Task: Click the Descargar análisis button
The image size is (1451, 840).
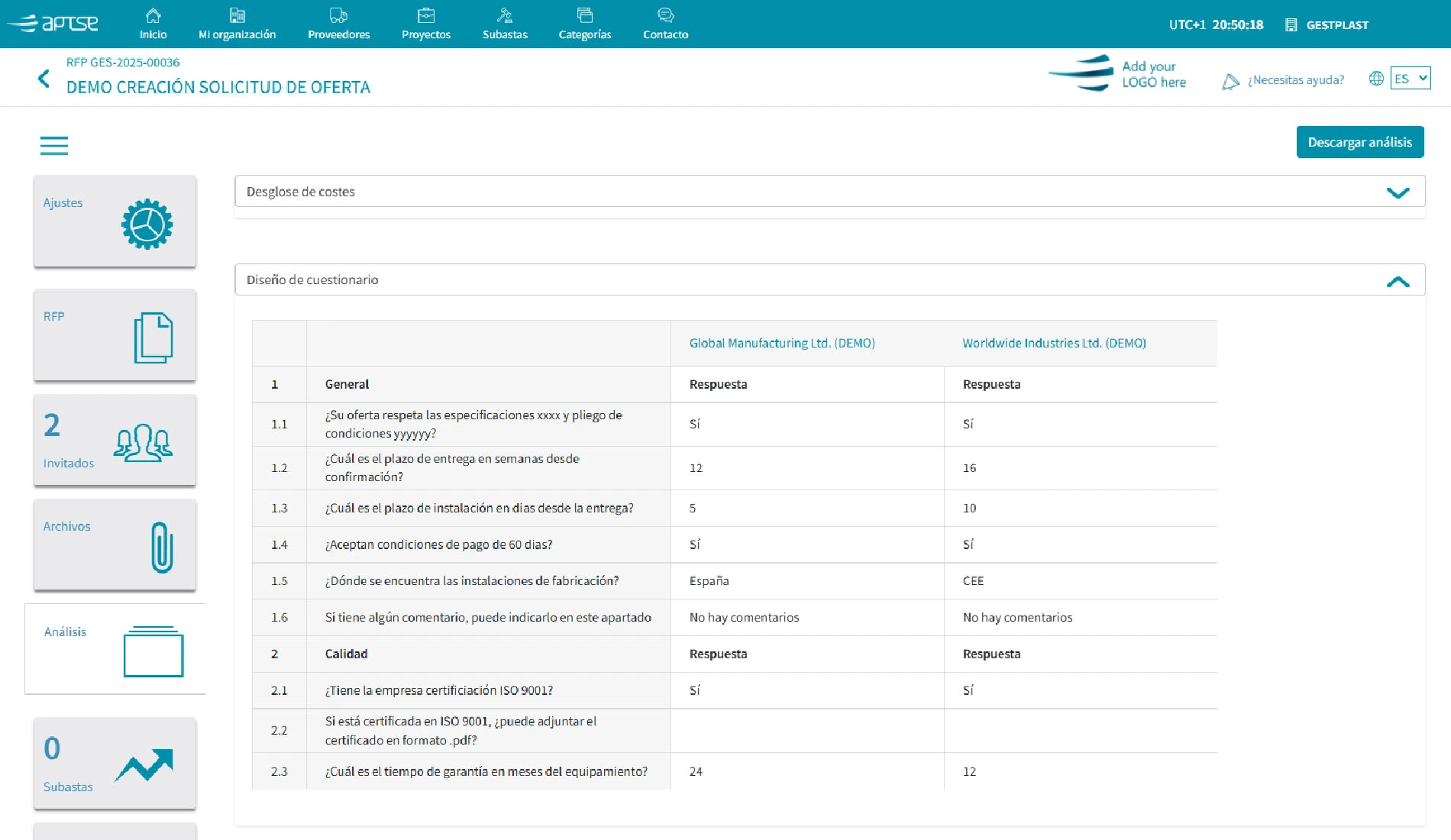Action: [1359, 142]
